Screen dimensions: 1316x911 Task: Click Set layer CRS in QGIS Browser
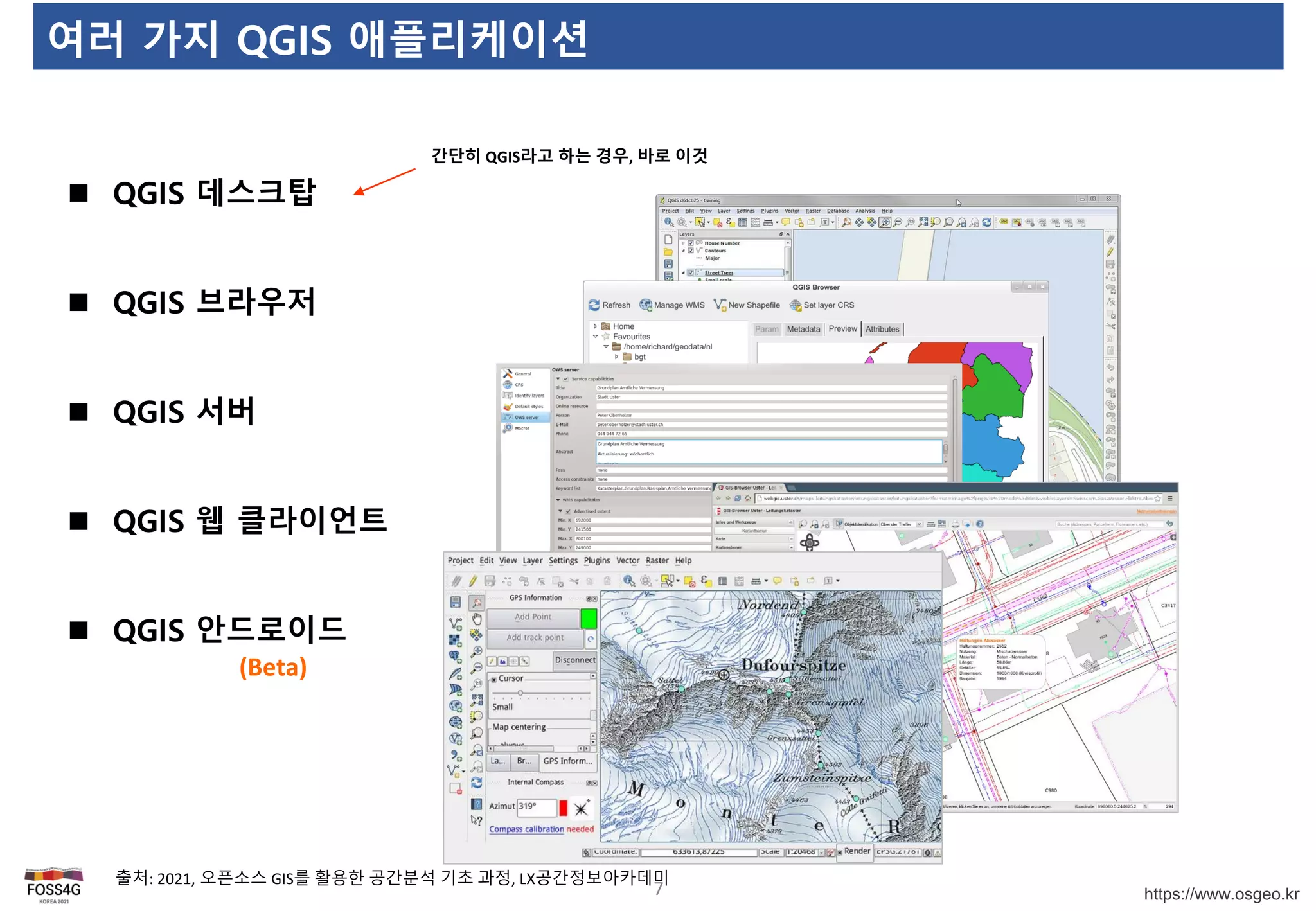click(822, 305)
